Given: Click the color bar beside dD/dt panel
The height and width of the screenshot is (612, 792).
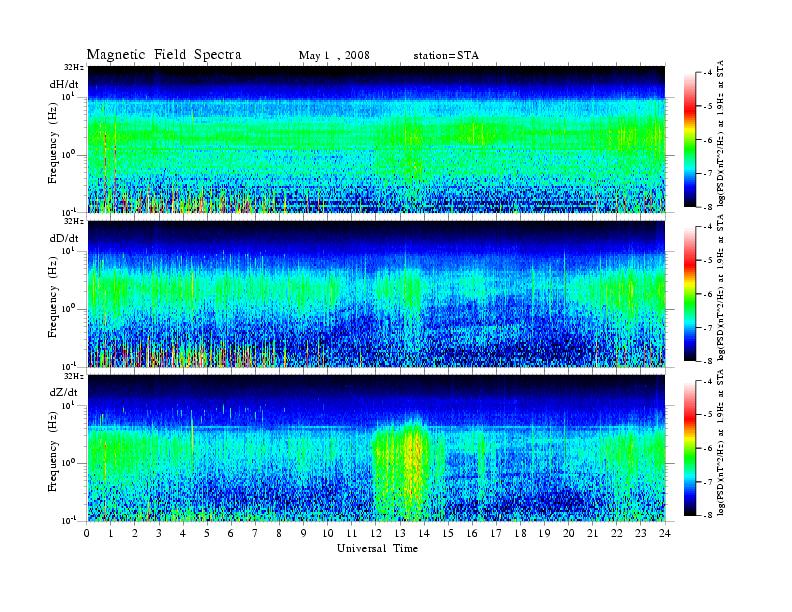Looking at the screenshot, I should pos(690,294).
